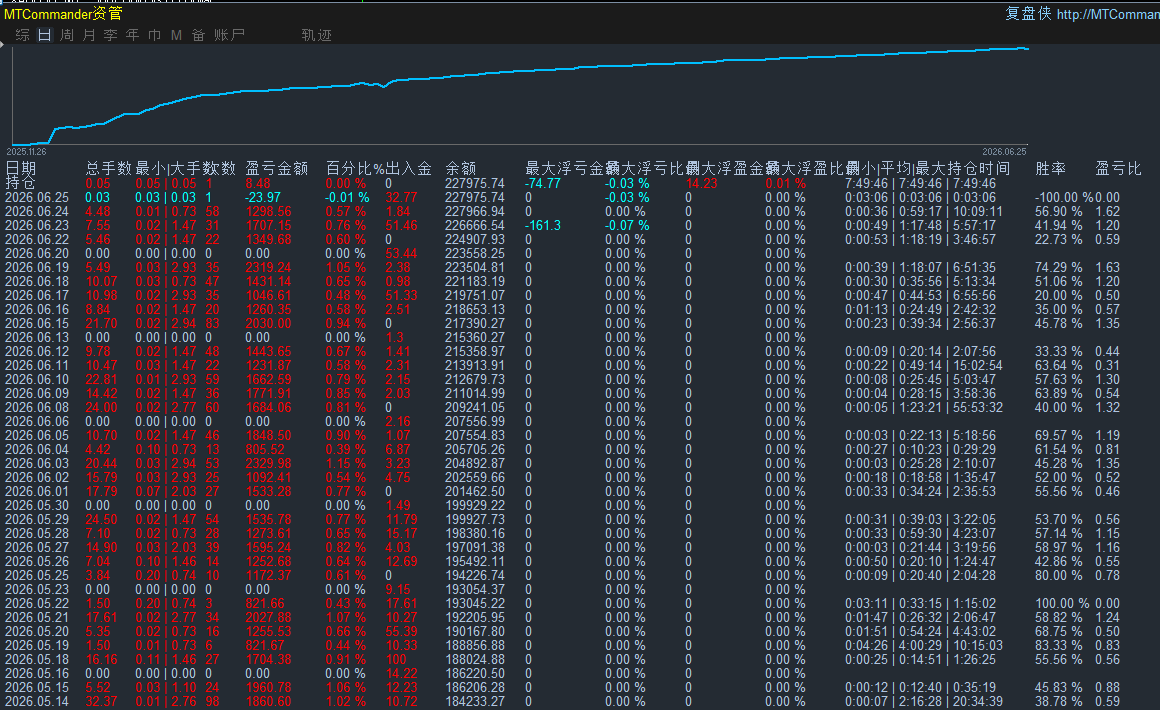Click the 1.15 % percentage value
Viewport: 1160px width, 710px height.
pyautogui.click(x=345, y=464)
